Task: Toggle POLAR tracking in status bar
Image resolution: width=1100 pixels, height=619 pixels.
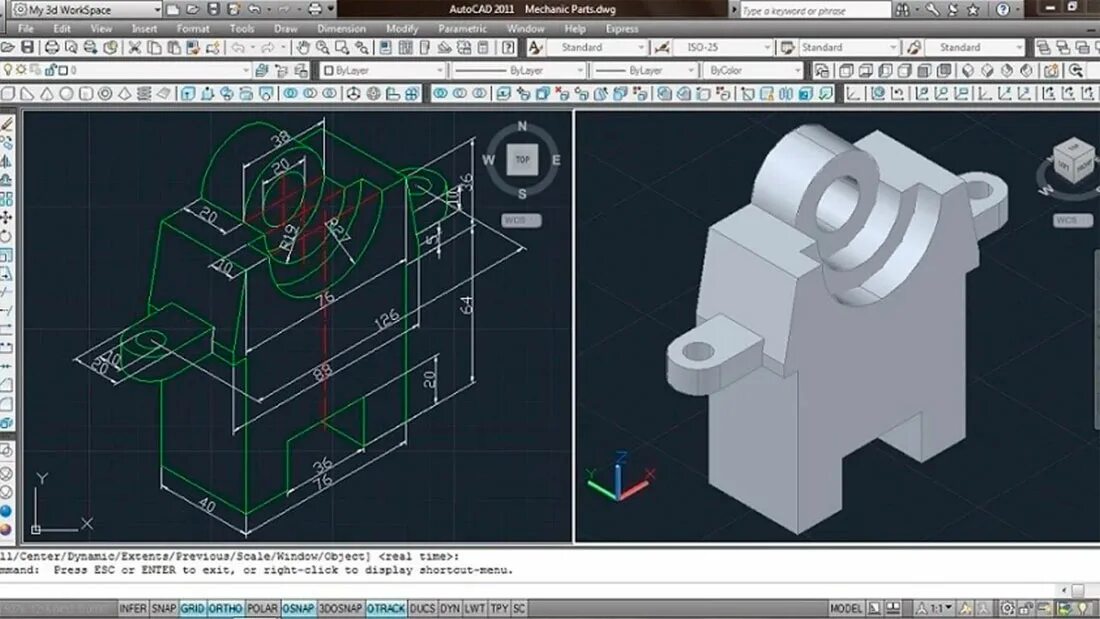Action: (262, 608)
